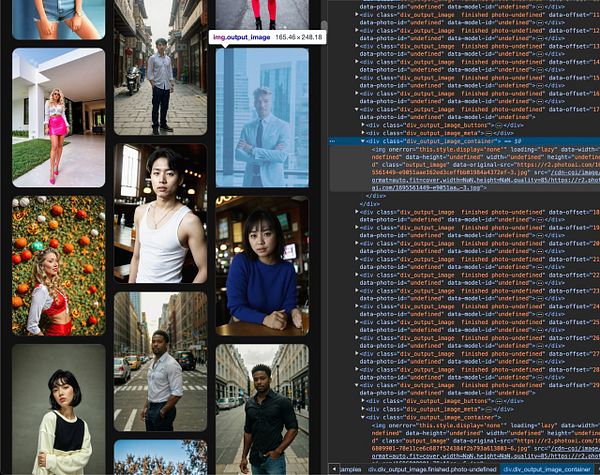Image resolution: width=600 pixels, height=475 pixels.
Task: Click the ellipsis badge in the data-offset 15 row
Action: click(540, 85)
